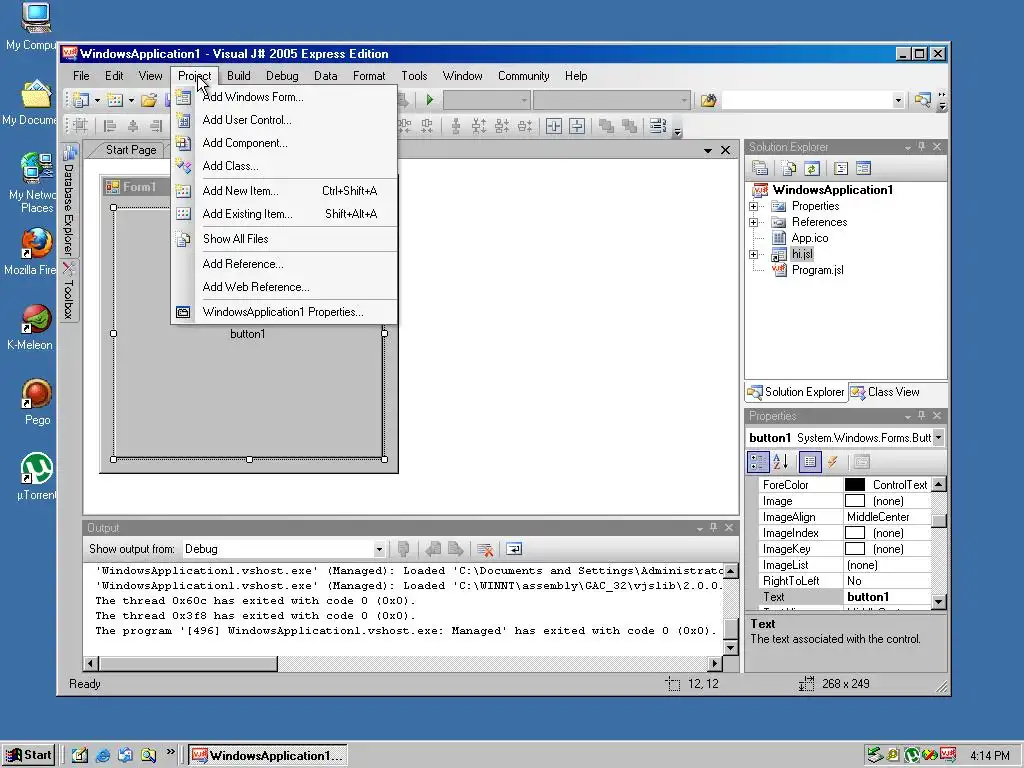The height and width of the screenshot is (768, 1024).
Task: Open the New Project icon dropdown arrow
Action: point(97,100)
